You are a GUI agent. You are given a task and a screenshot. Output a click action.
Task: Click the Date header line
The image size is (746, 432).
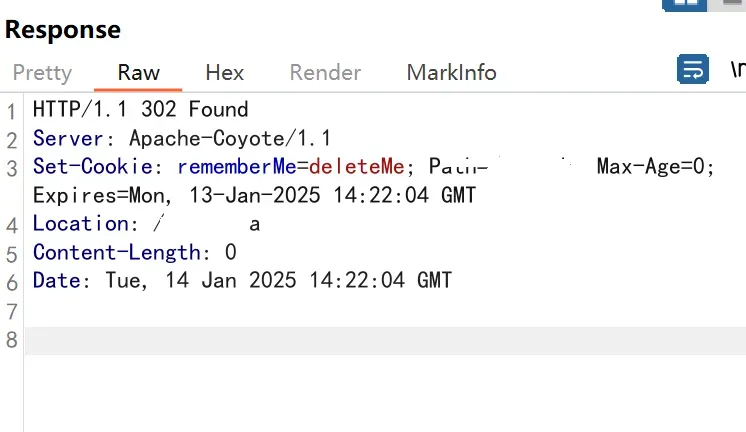[x=242, y=281]
